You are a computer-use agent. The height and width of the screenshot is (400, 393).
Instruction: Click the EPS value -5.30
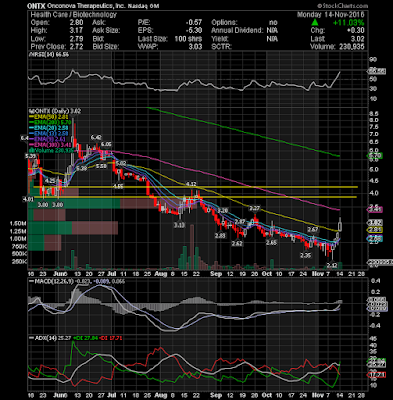click(194, 31)
